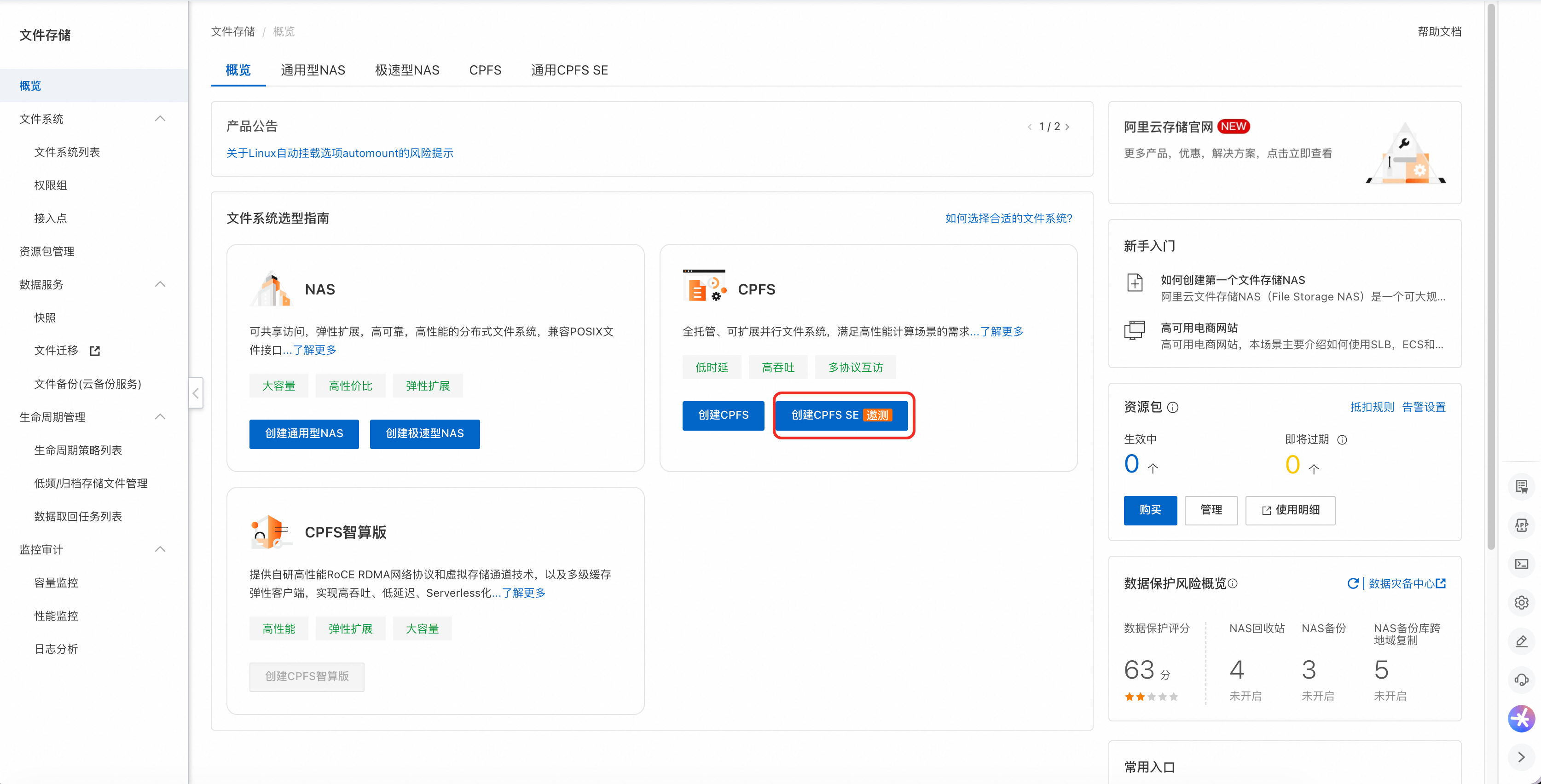This screenshot has height=784, width=1541.
Task: Launch the Cloud Shell terminal icon
Action: coord(1521,564)
